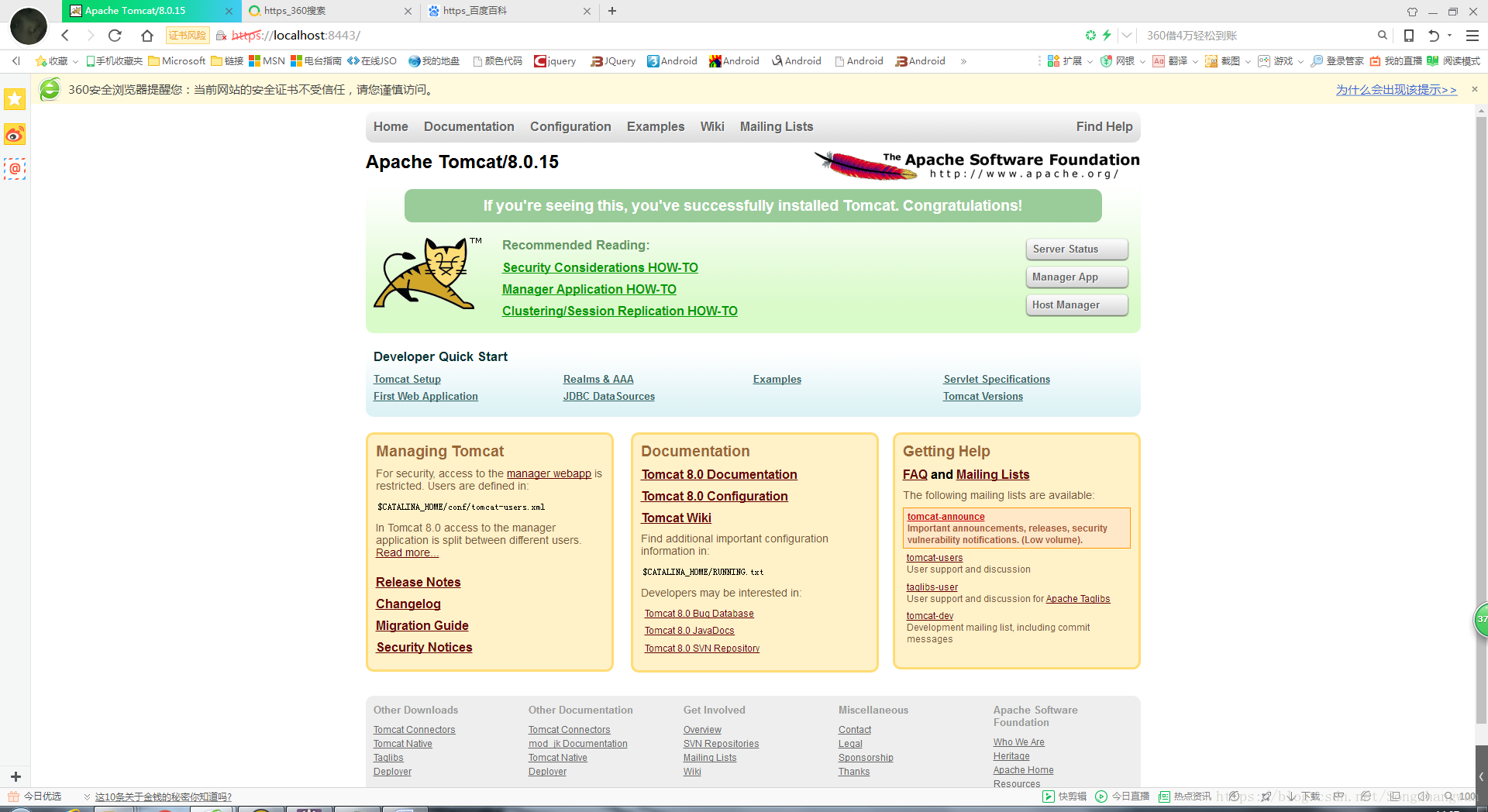Open the 截图 dropdown arrow
Image resolution: width=1488 pixels, height=812 pixels.
[1248, 61]
